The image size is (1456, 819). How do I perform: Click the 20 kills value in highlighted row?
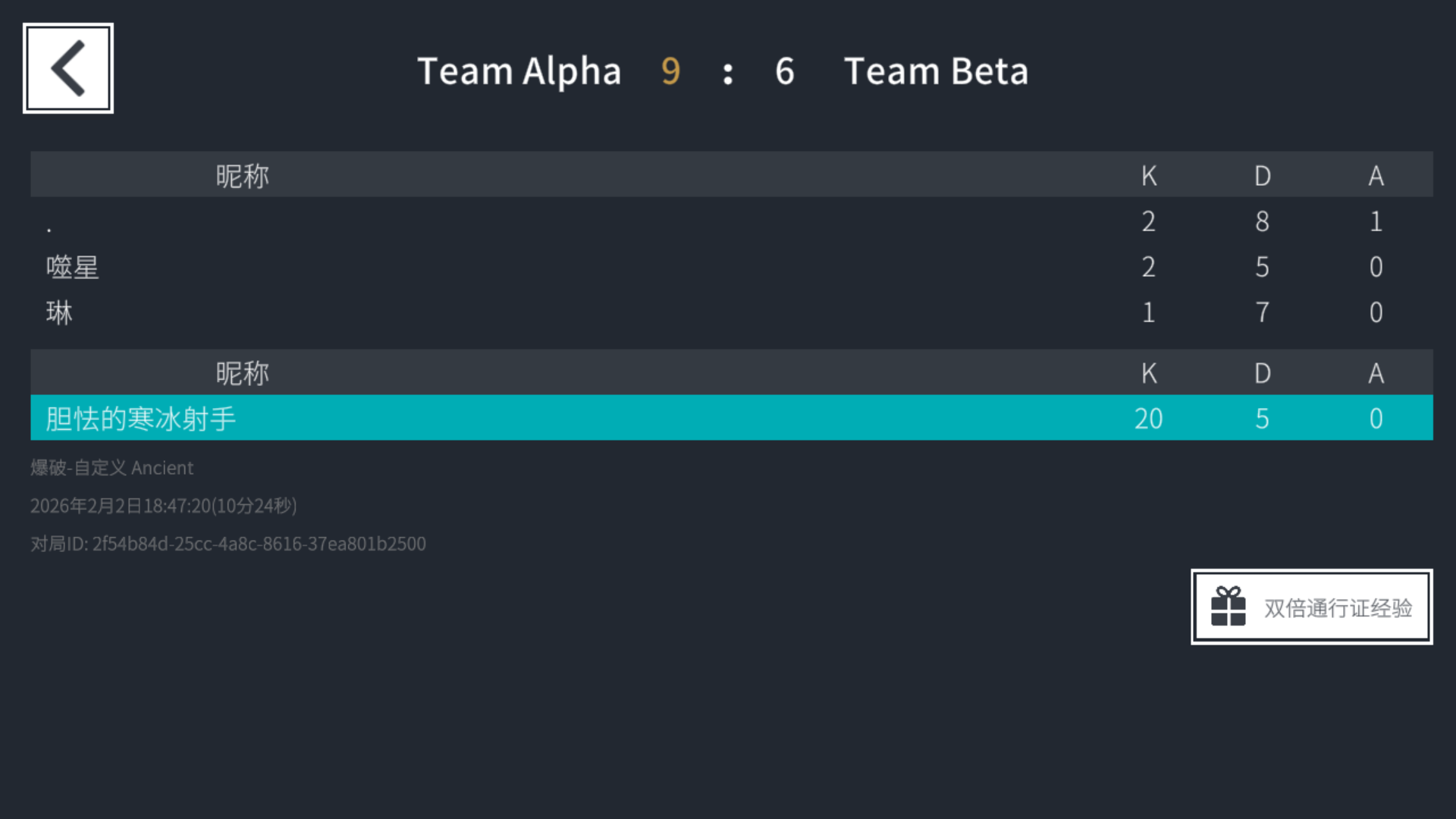pyautogui.click(x=1148, y=419)
